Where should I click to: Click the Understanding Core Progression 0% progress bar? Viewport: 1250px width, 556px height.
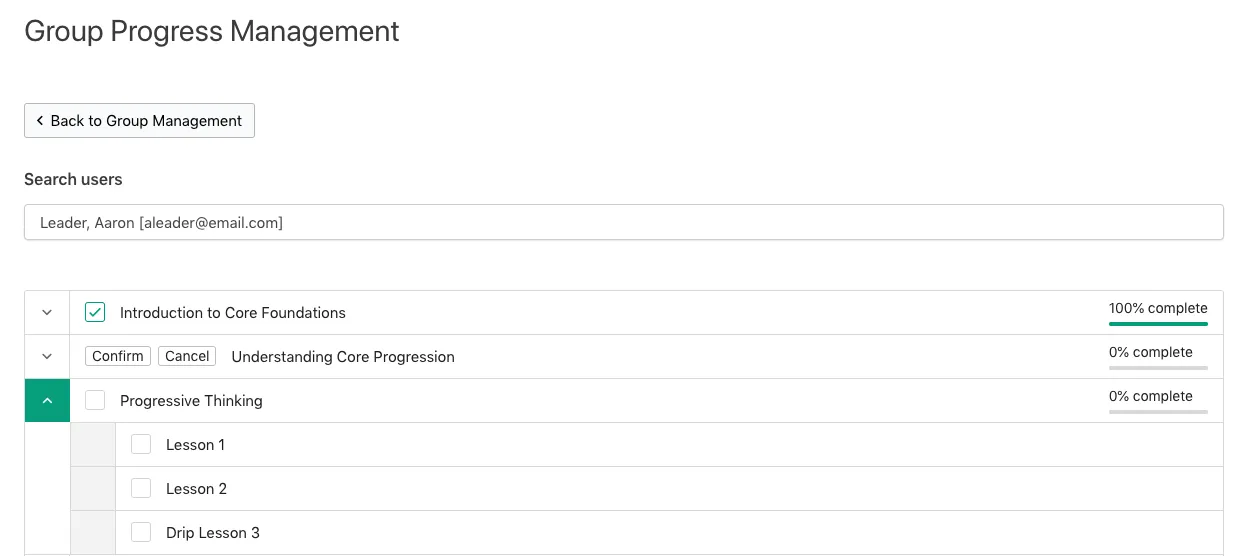[x=1158, y=368]
